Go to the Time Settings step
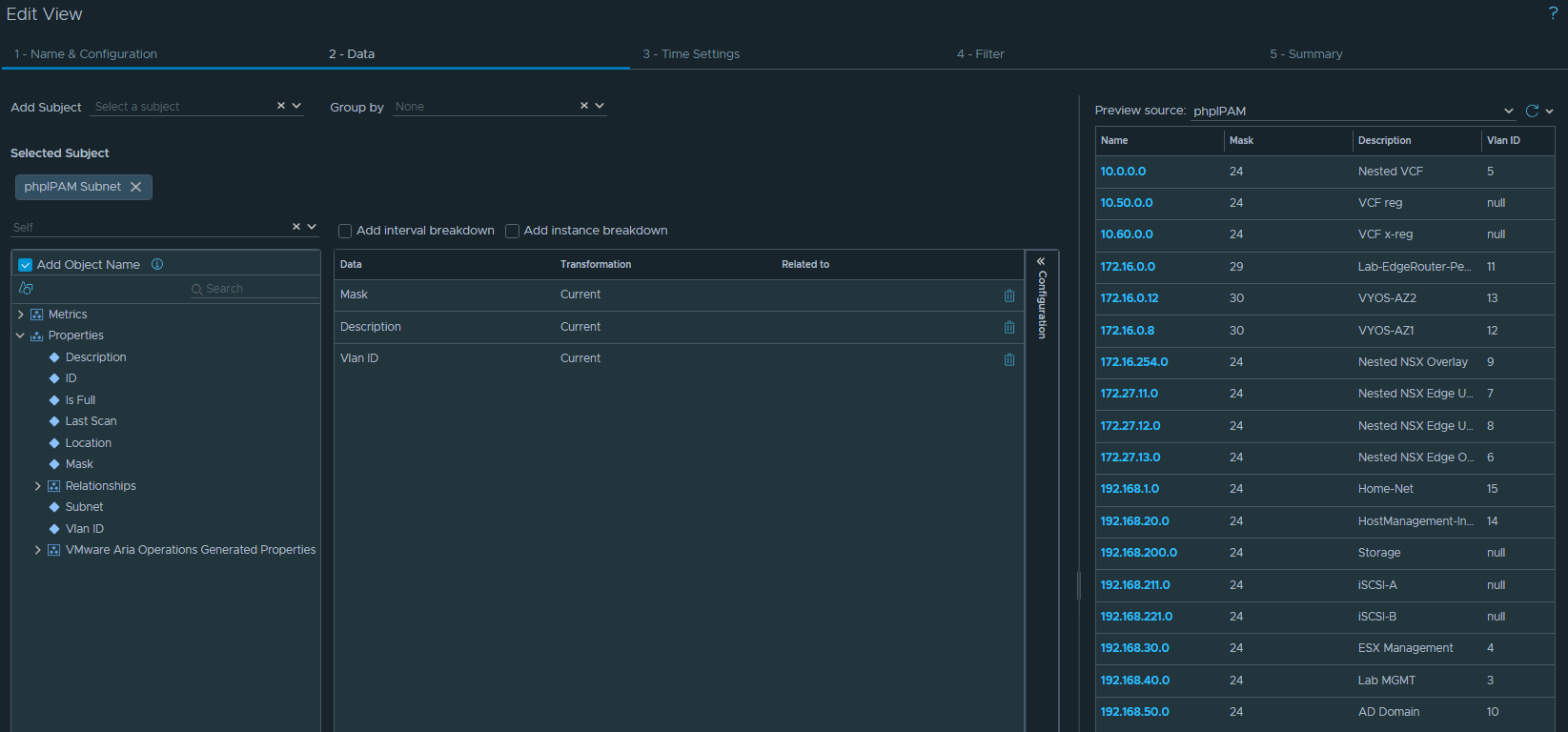1568x732 pixels. click(691, 54)
